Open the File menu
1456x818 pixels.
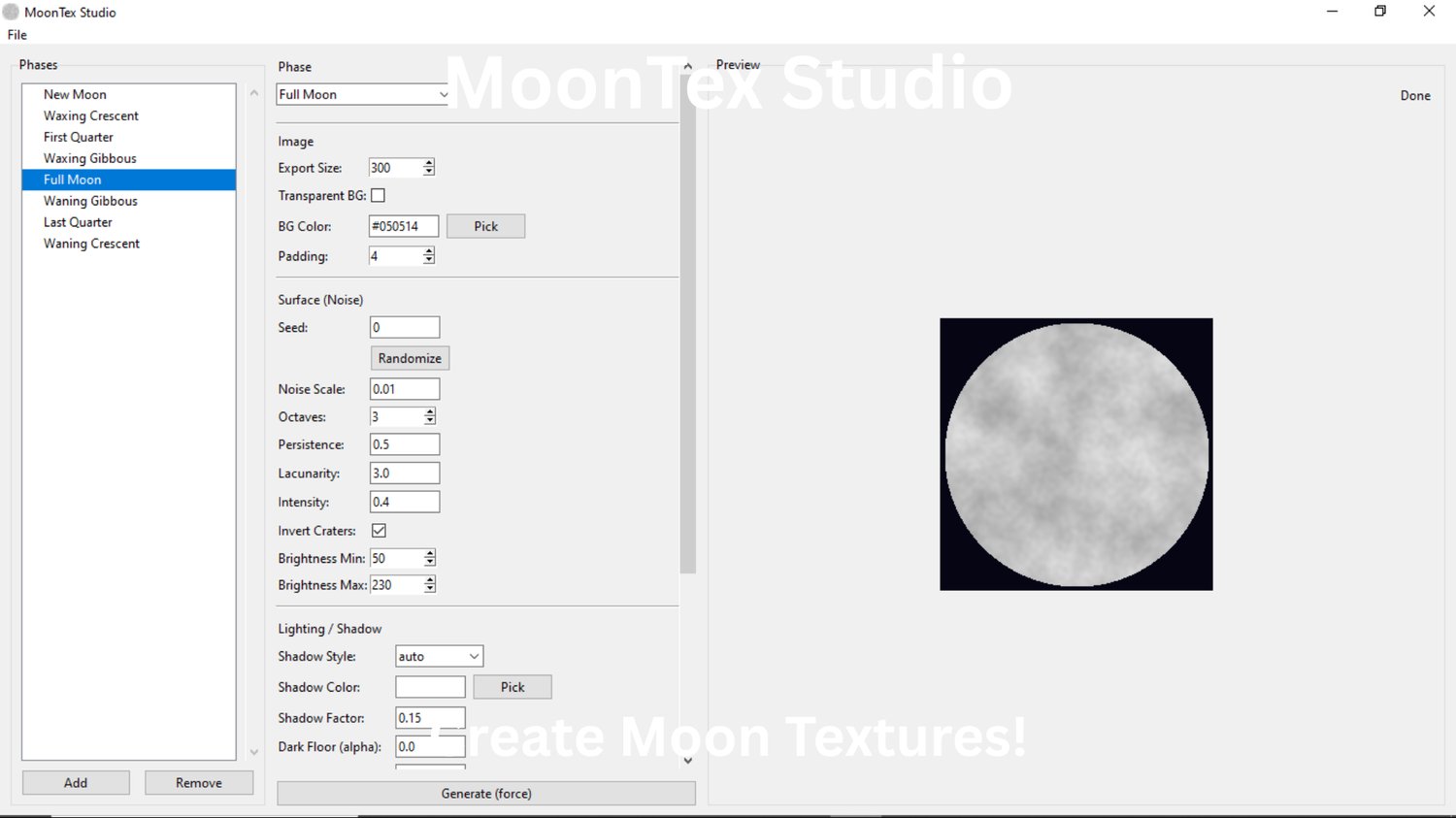pyautogui.click(x=17, y=35)
